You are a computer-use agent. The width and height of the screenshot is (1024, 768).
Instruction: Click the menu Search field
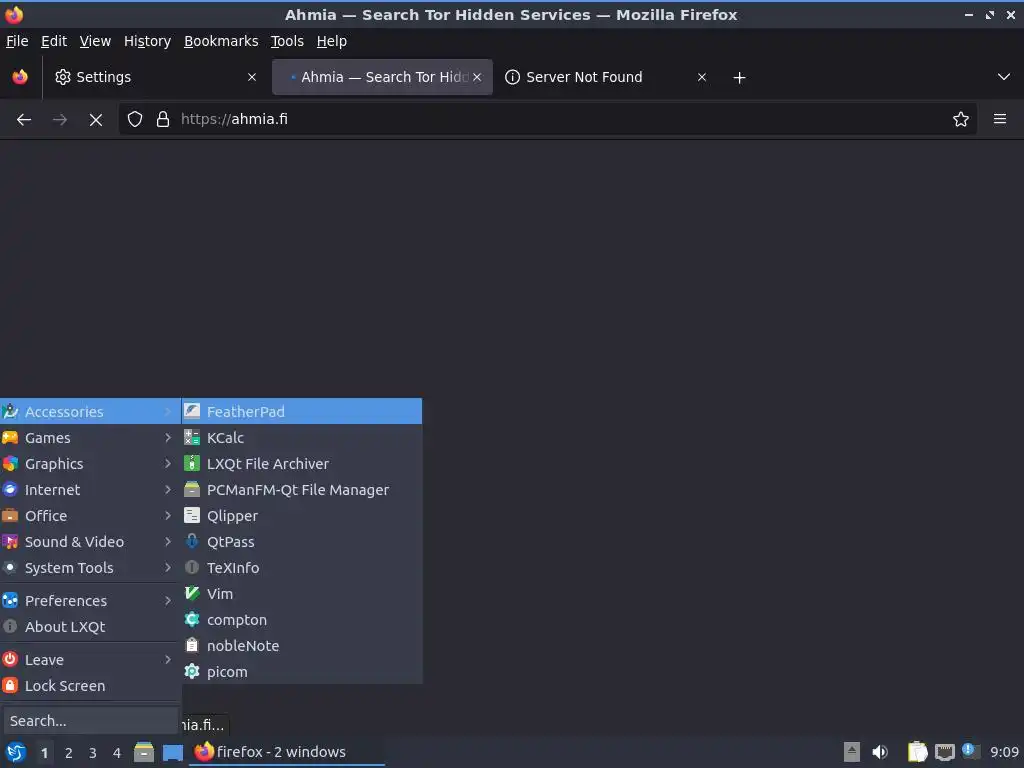coord(90,721)
